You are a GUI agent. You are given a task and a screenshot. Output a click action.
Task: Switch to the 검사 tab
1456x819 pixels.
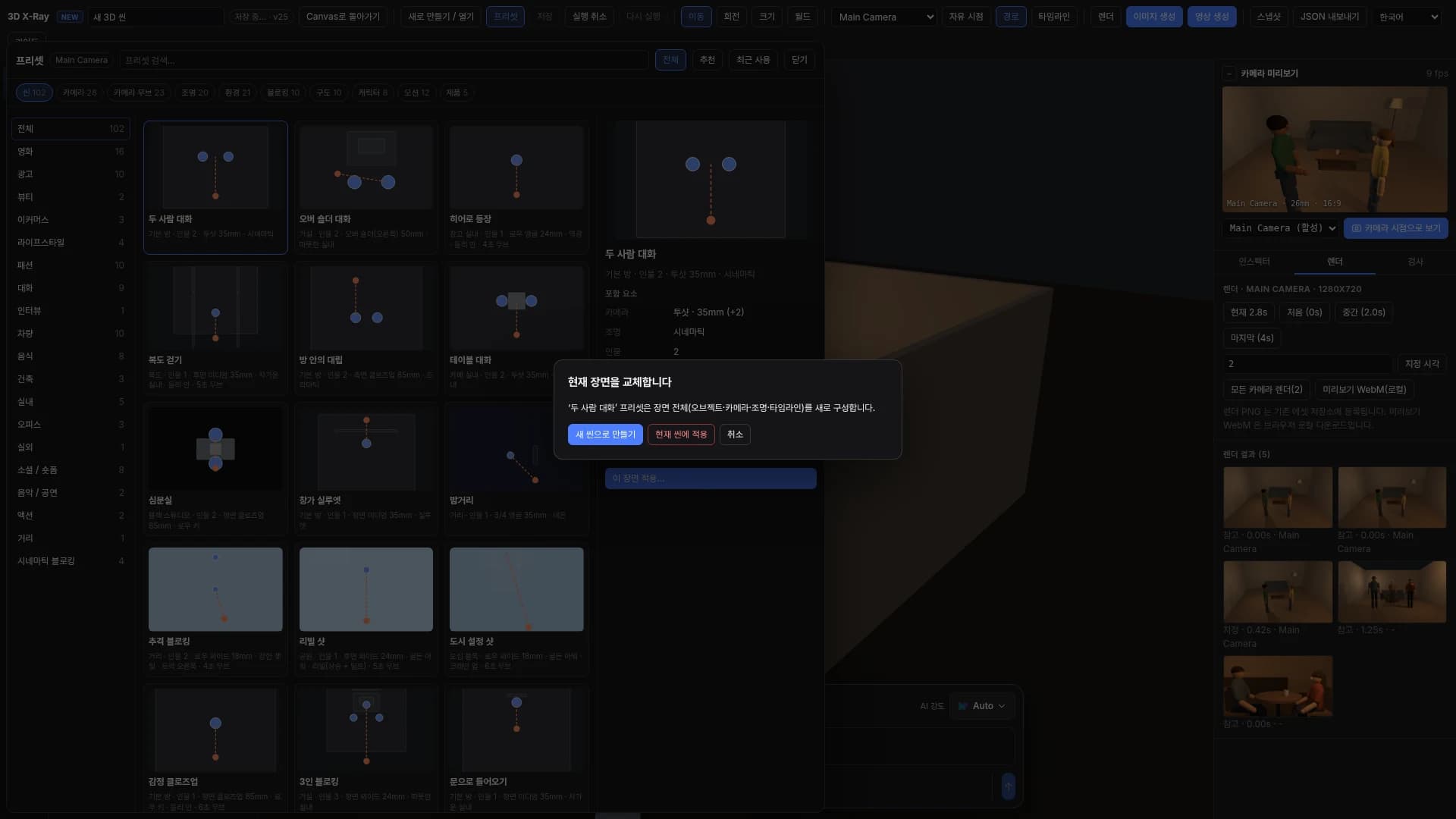pyautogui.click(x=1415, y=262)
